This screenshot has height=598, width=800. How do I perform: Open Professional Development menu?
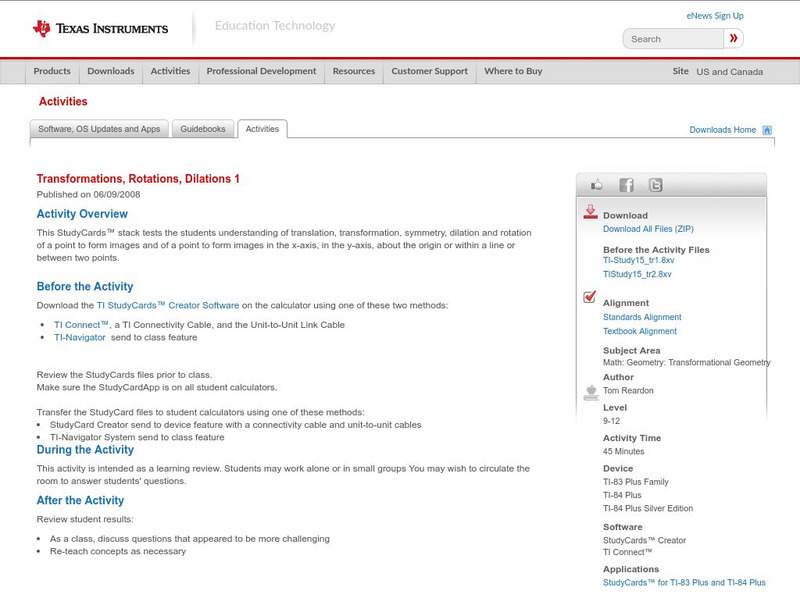261,71
